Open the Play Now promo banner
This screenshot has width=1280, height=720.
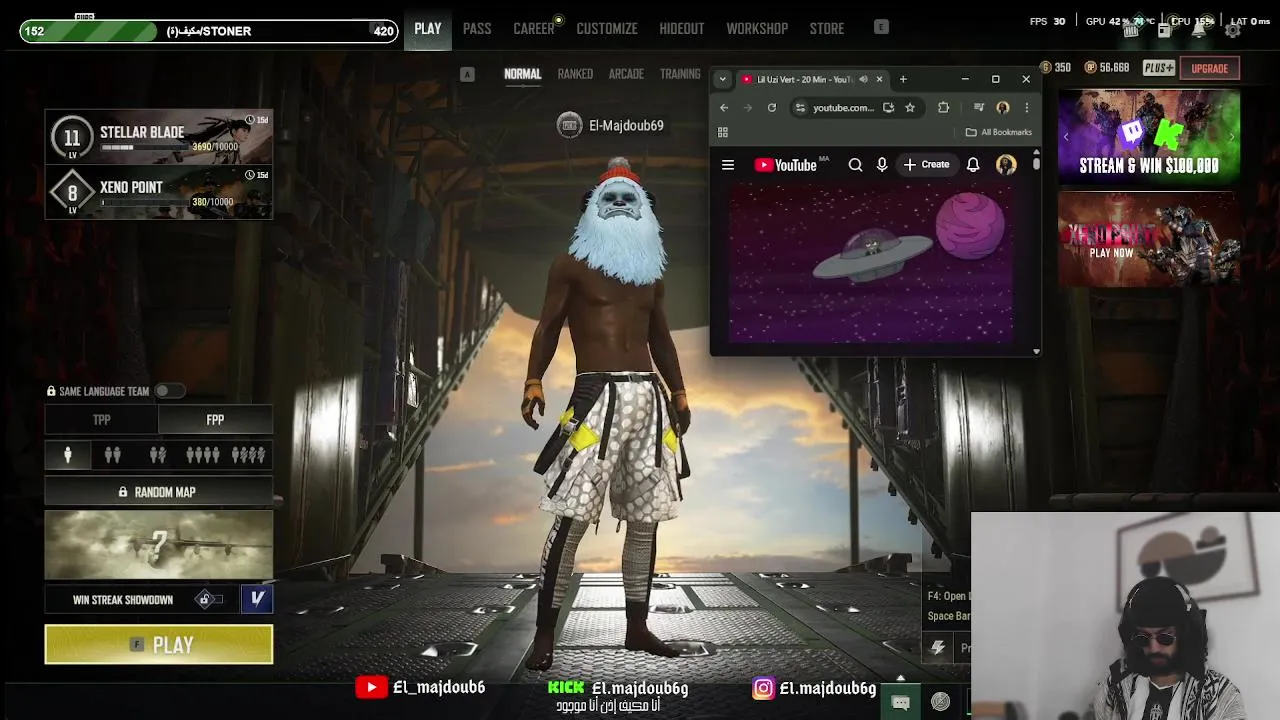(1149, 238)
